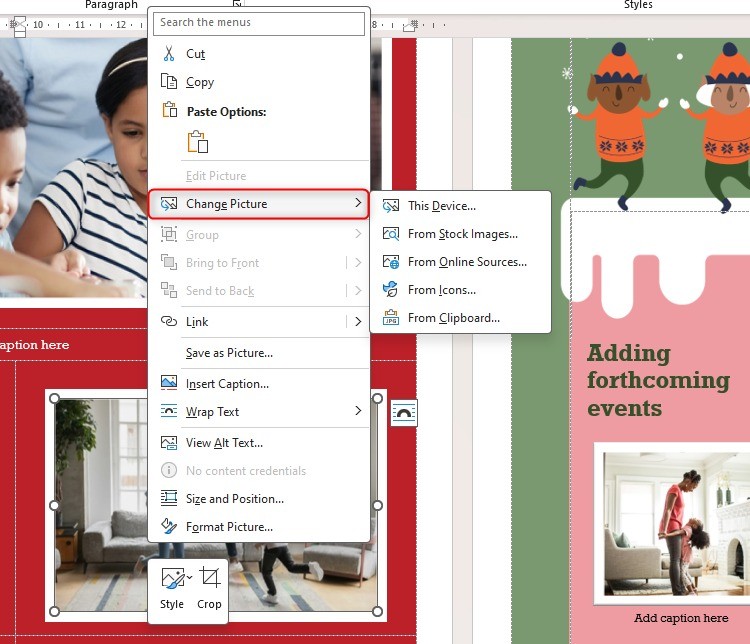Image resolution: width=750 pixels, height=644 pixels.
Task: Choose Insert Caption... menu entry
Action: pos(259,384)
